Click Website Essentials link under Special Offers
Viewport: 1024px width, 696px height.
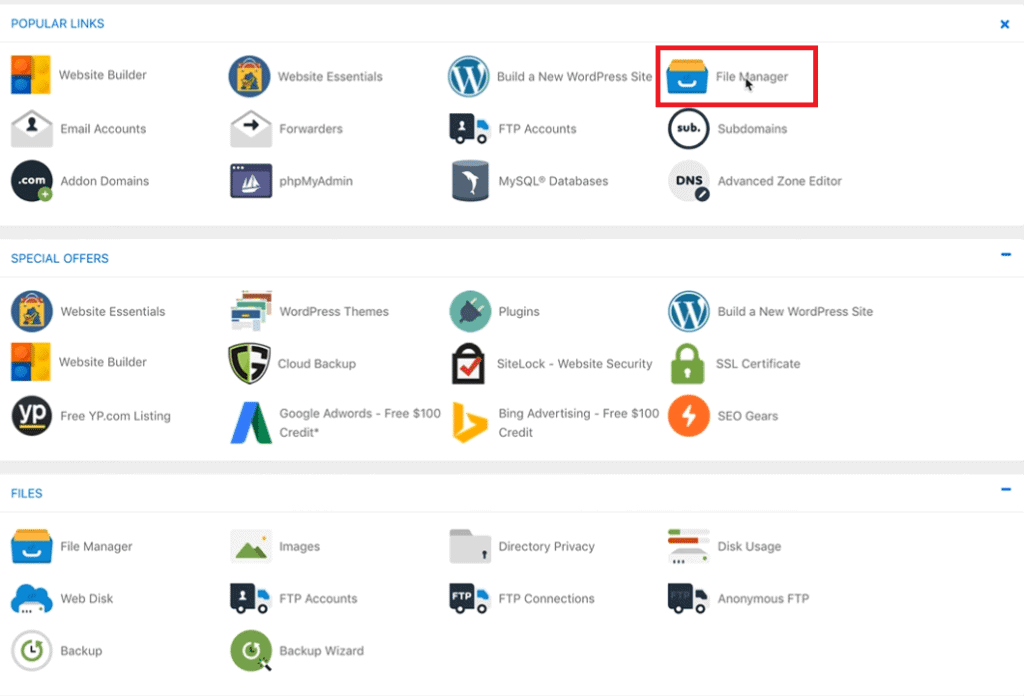(x=113, y=311)
